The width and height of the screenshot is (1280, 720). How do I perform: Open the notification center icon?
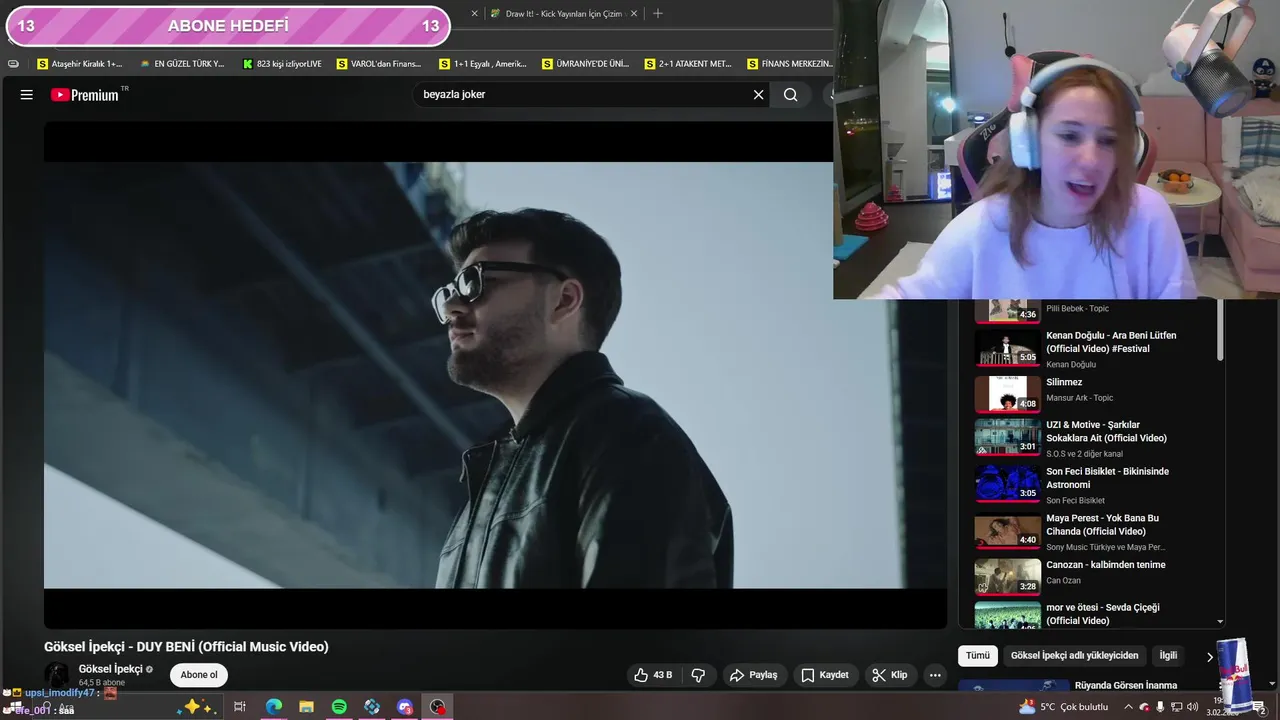click(x=1259, y=707)
